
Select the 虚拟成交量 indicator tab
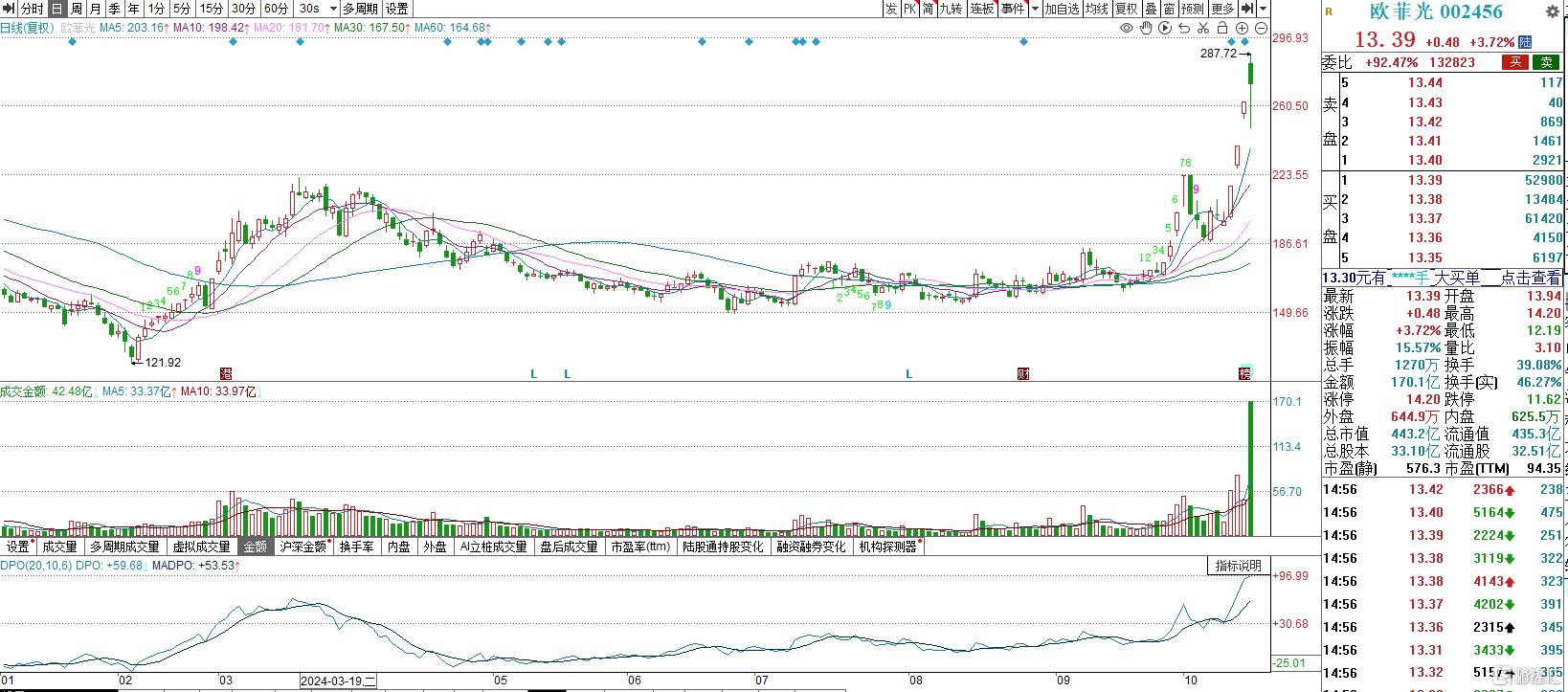201,547
